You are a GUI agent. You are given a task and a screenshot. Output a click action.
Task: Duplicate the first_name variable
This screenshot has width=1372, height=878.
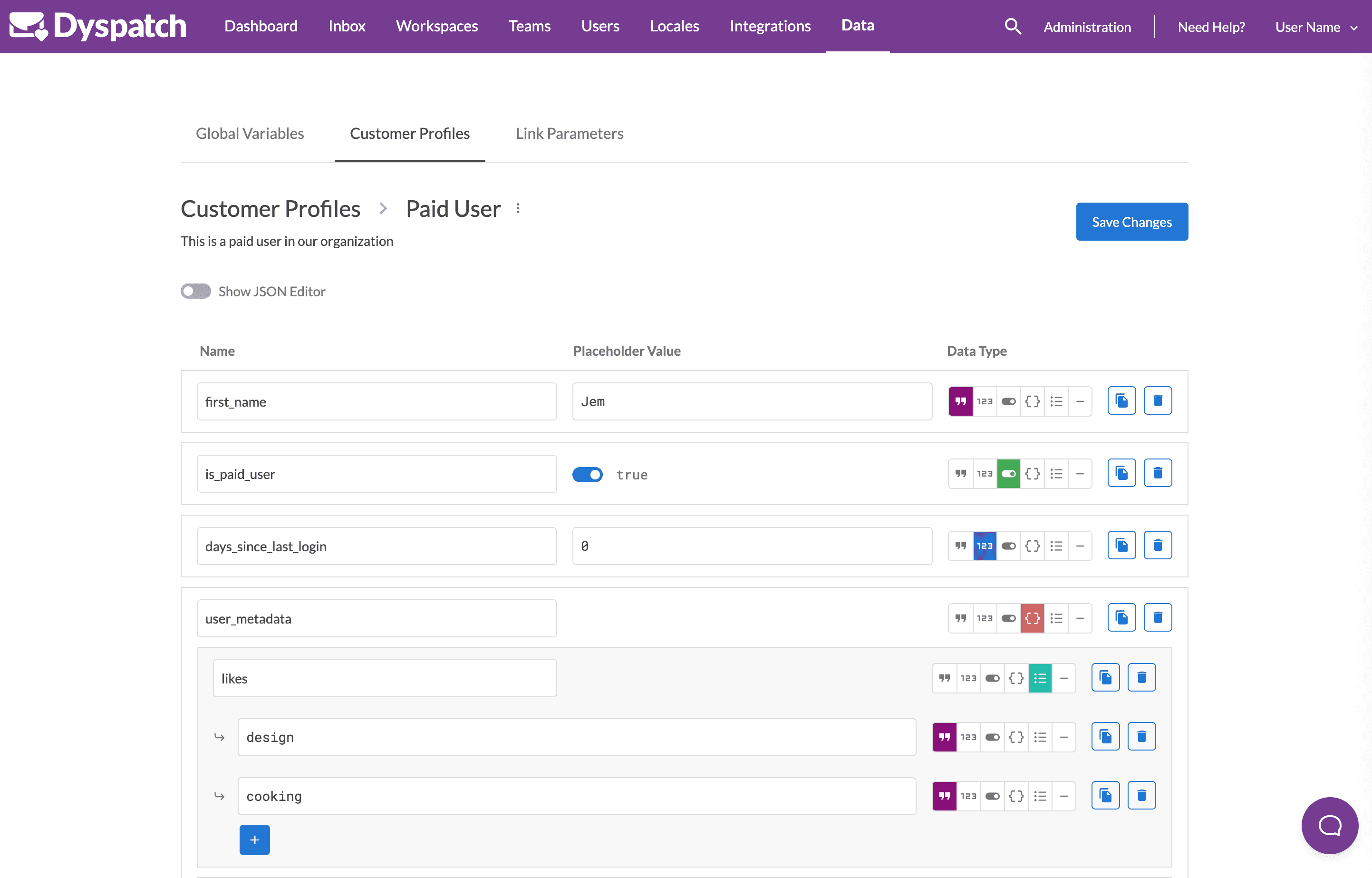coord(1121,401)
